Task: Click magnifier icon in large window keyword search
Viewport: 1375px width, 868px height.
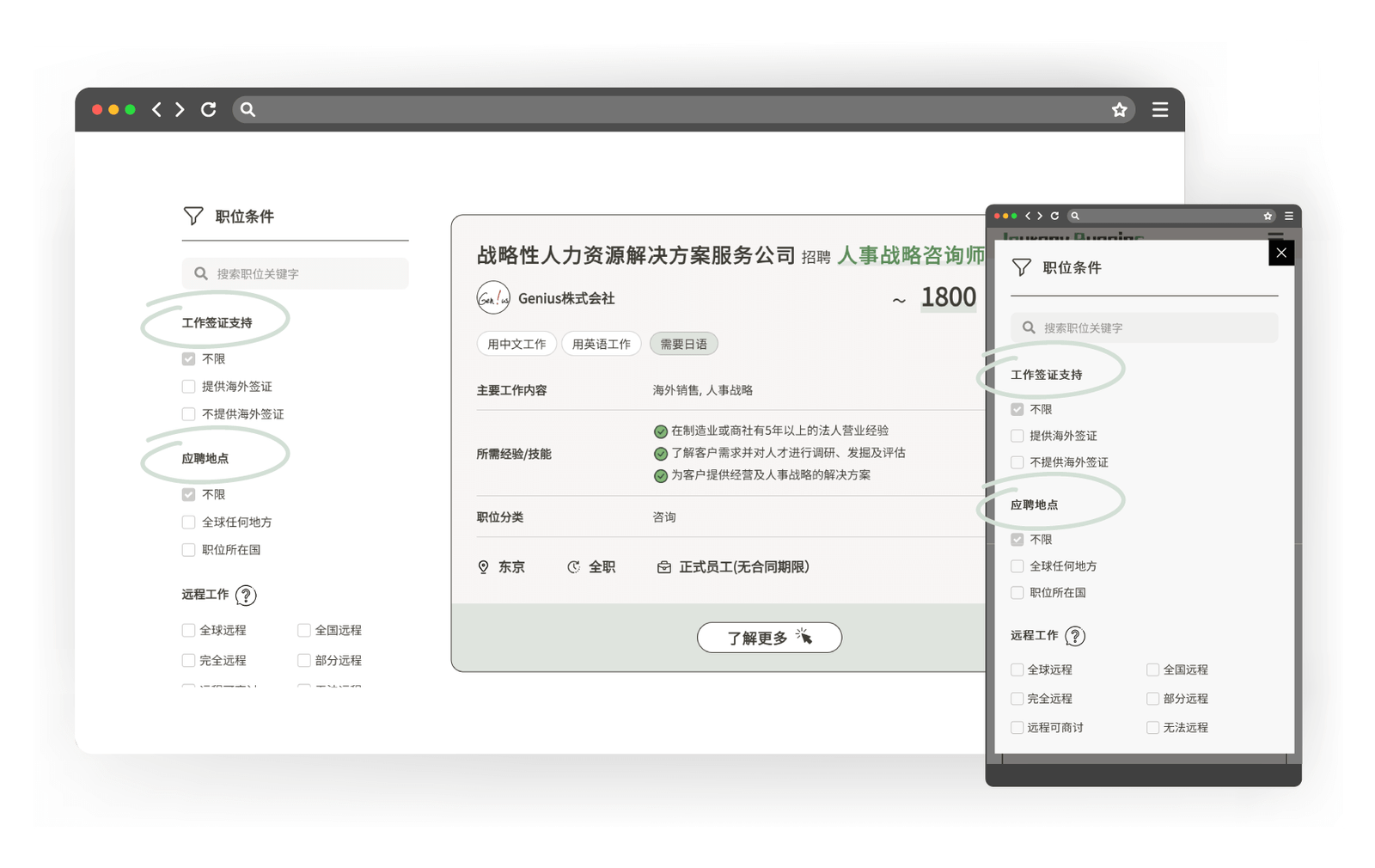Action: (x=201, y=273)
